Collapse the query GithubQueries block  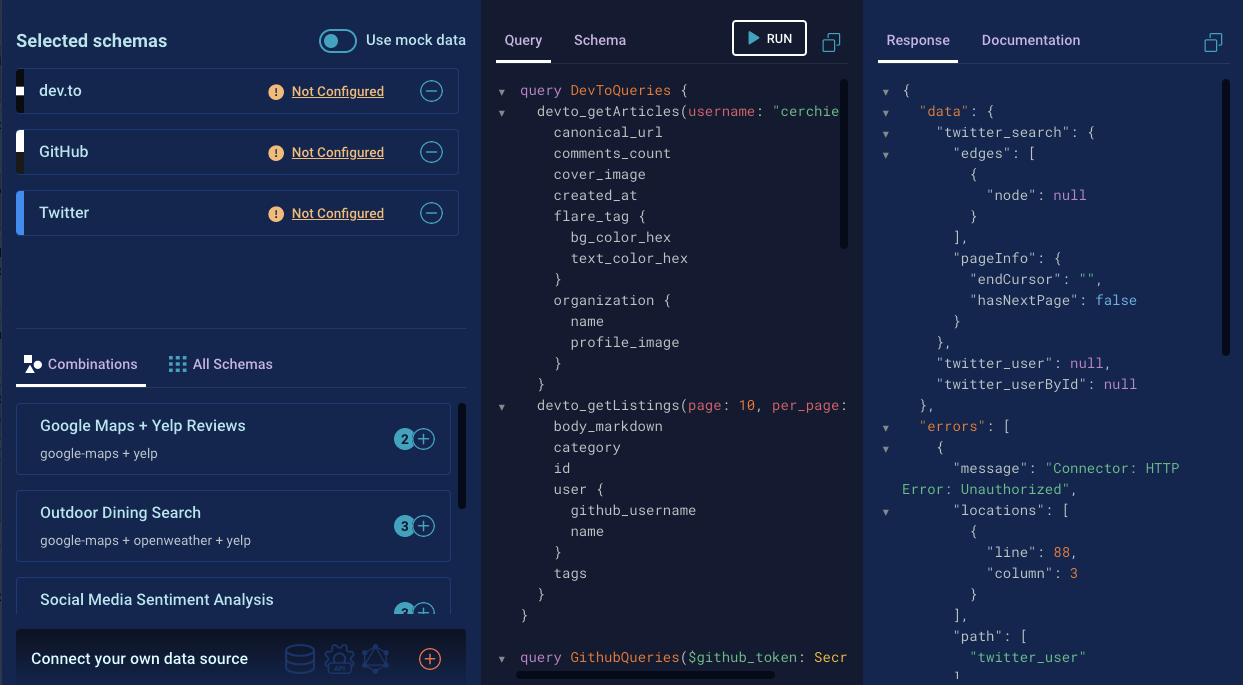click(502, 658)
